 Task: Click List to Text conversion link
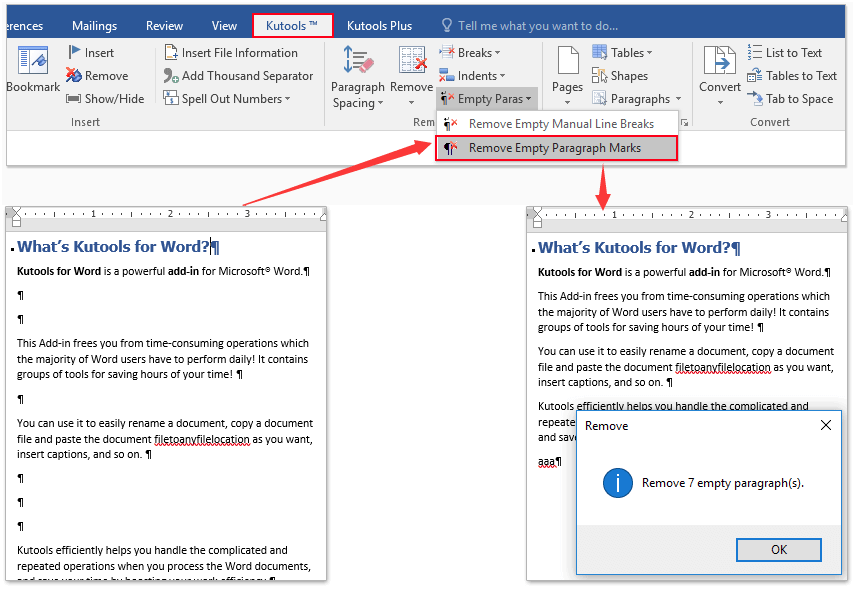(x=791, y=52)
